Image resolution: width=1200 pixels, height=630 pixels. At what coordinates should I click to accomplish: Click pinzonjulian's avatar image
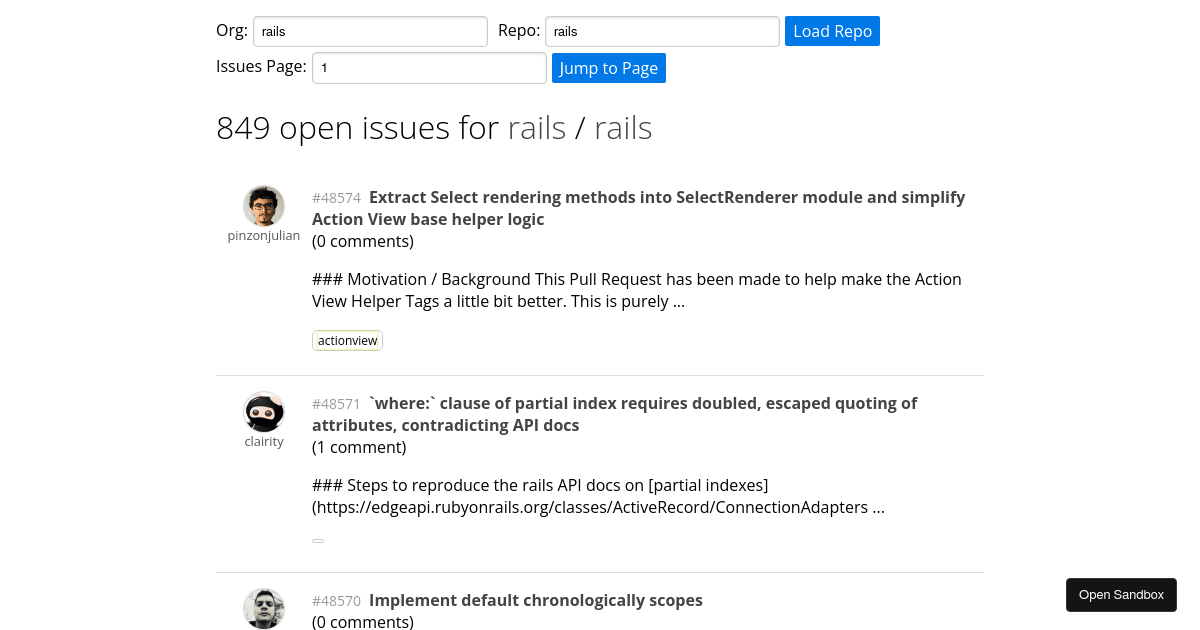264,205
